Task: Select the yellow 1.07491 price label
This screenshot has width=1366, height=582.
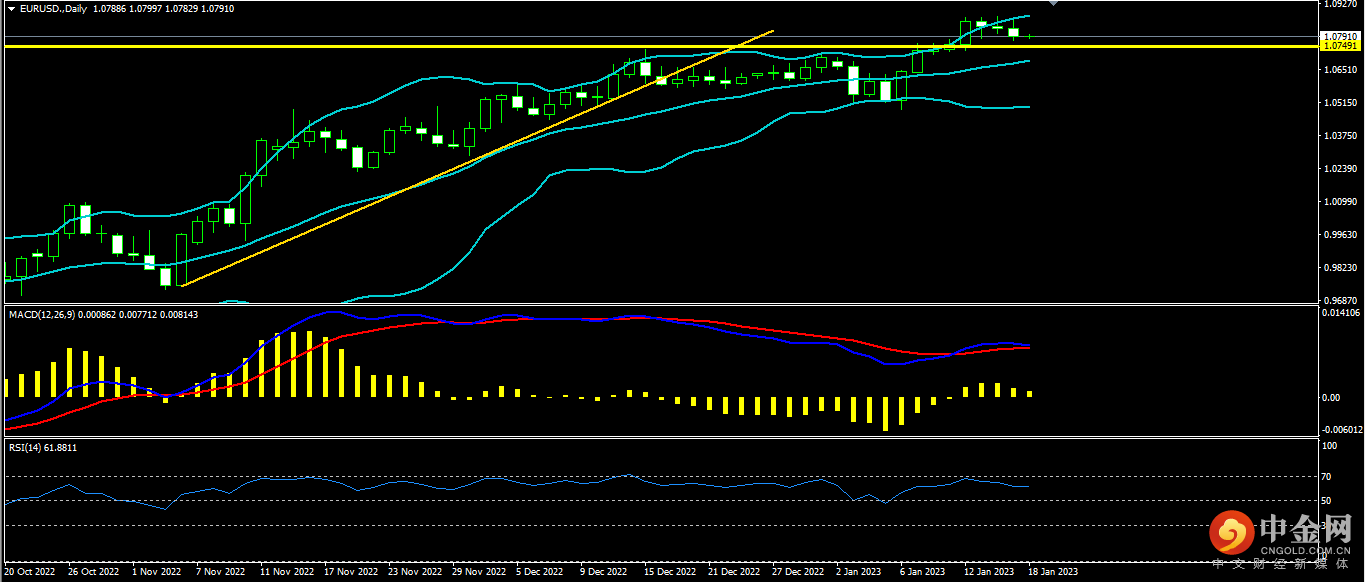Action: [1340, 46]
